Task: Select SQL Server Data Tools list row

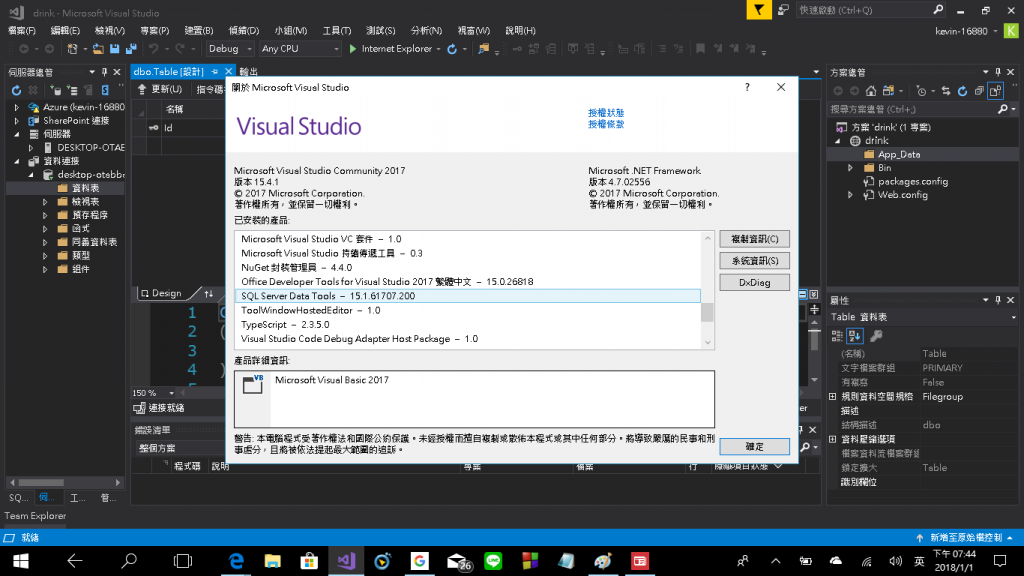Action: click(x=468, y=296)
